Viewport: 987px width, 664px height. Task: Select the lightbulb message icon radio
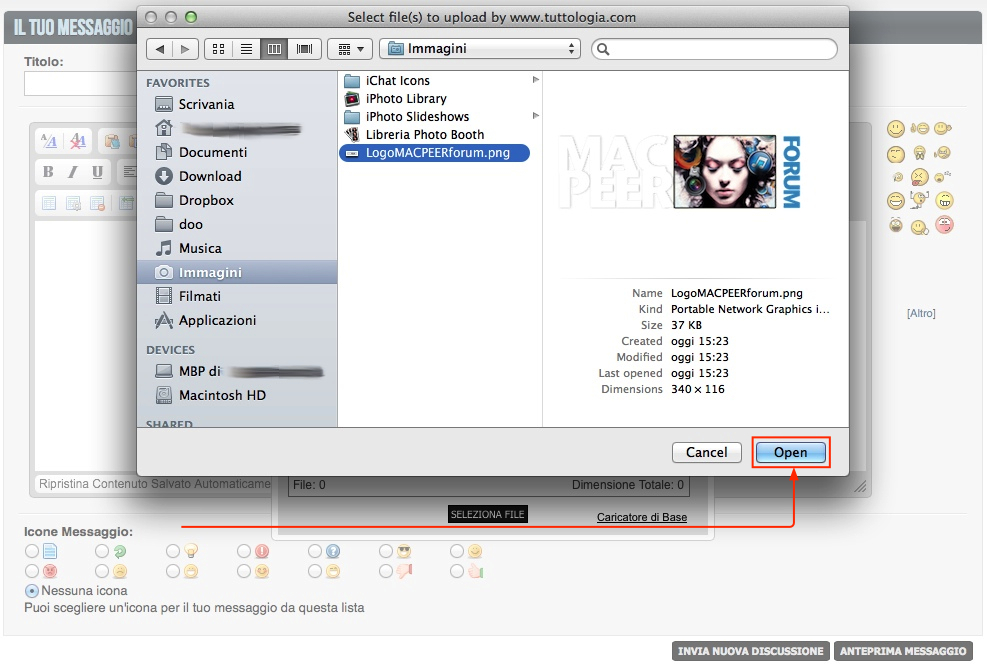(x=173, y=551)
